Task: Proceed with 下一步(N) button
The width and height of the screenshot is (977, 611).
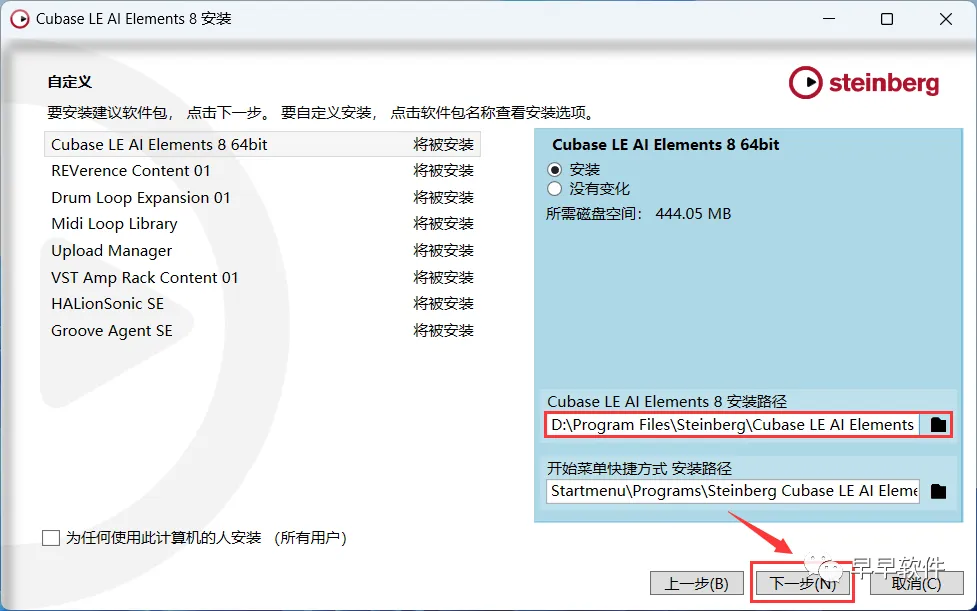Action: [803, 584]
